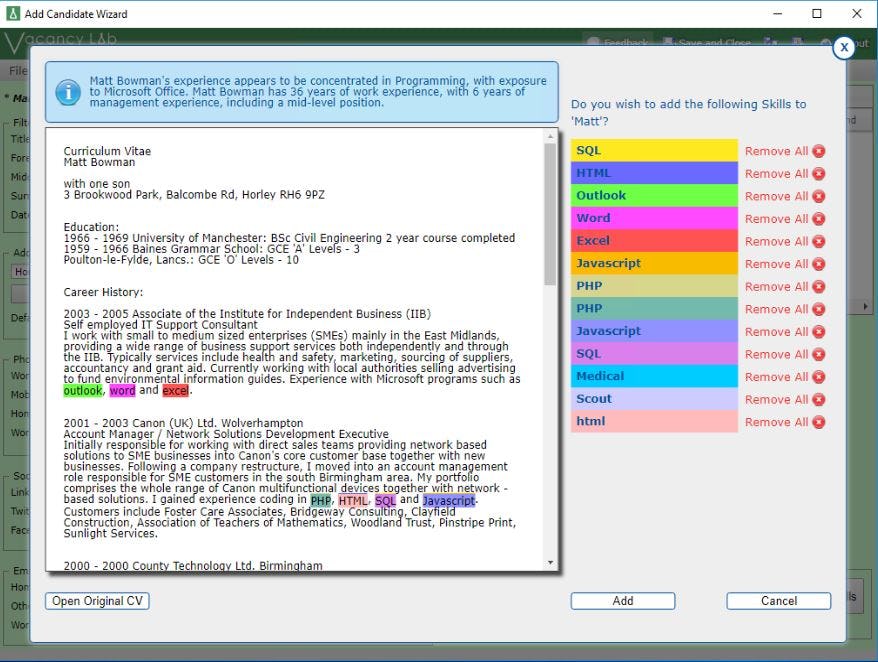
Task: Click the orange Javascript skill tag
Action: tap(654, 264)
